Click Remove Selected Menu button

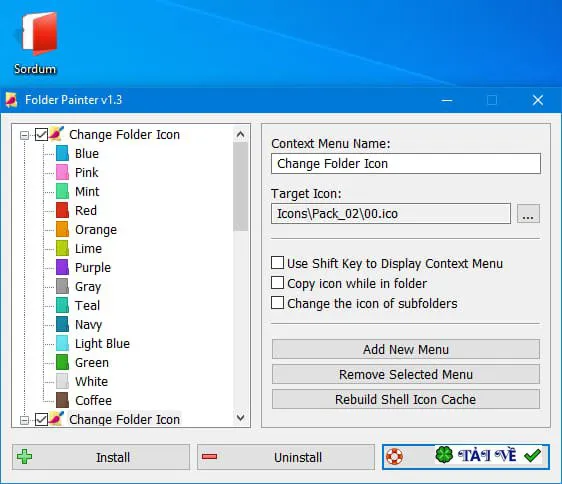(406, 374)
